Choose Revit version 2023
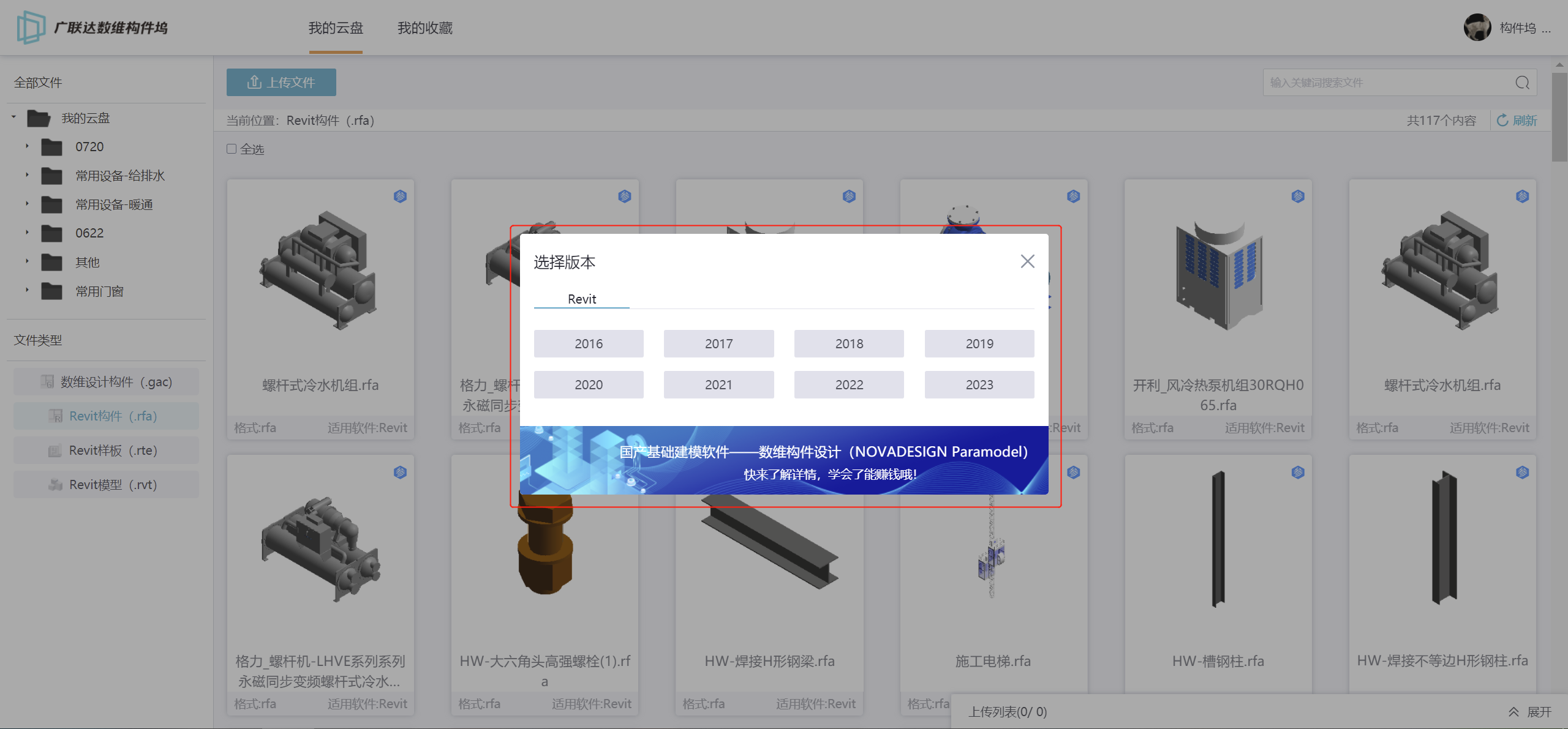The width and height of the screenshot is (1568, 729). pos(979,385)
